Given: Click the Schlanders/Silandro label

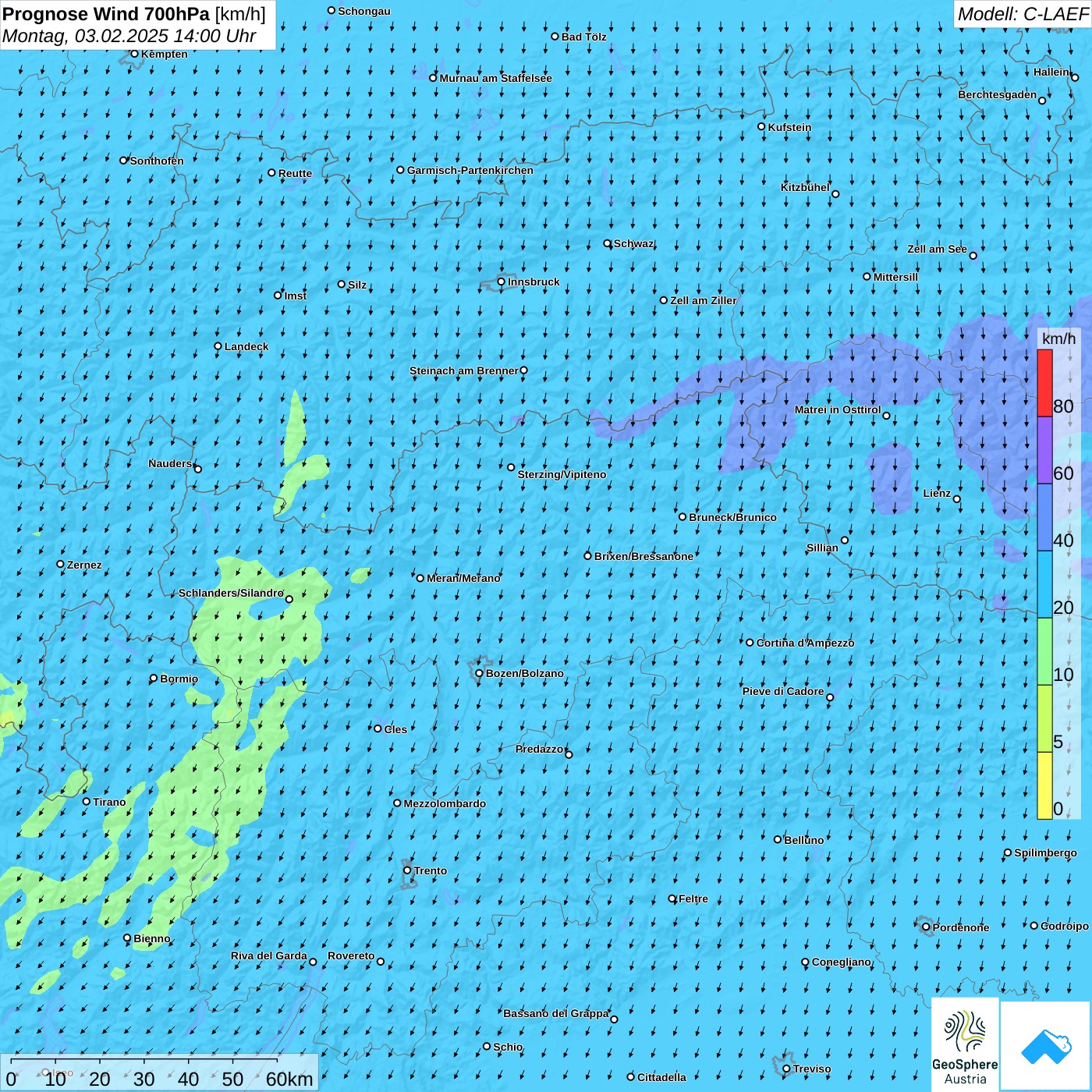Looking at the screenshot, I should click(231, 593).
